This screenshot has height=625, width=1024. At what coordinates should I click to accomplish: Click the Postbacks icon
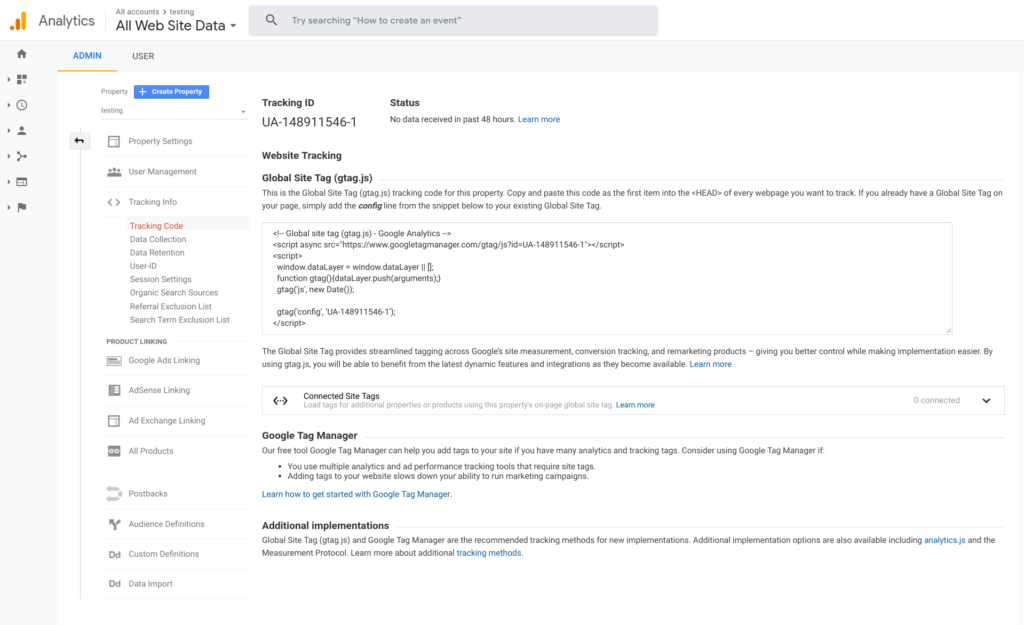tap(114, 494)
